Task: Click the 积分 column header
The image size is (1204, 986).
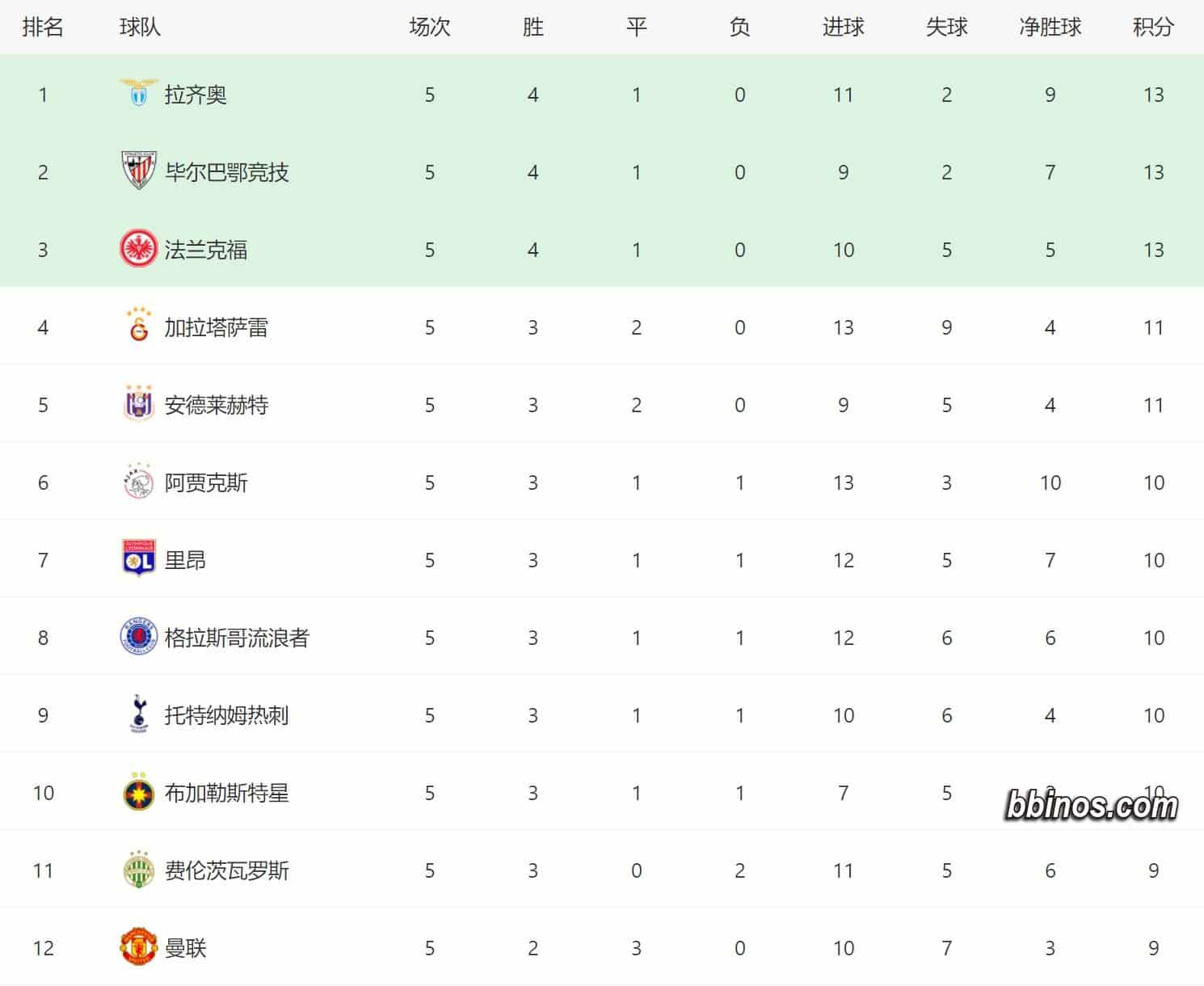Action: click(1153, 27)
